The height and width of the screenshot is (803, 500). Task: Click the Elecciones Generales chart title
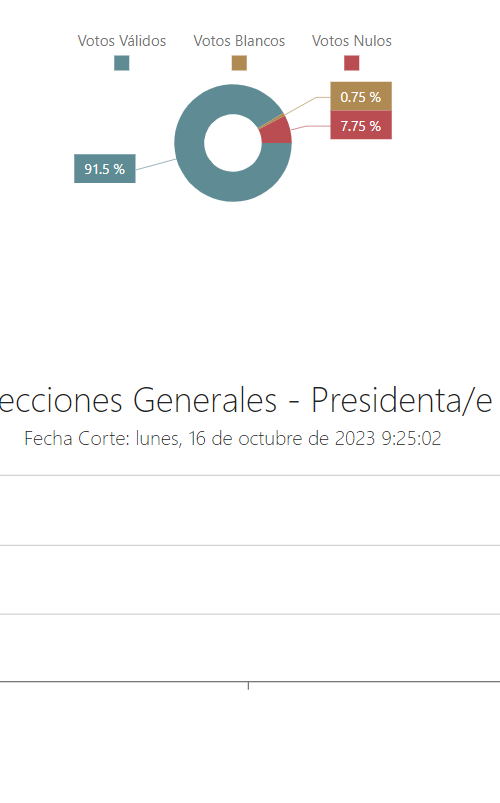click(x=246, y=400)
